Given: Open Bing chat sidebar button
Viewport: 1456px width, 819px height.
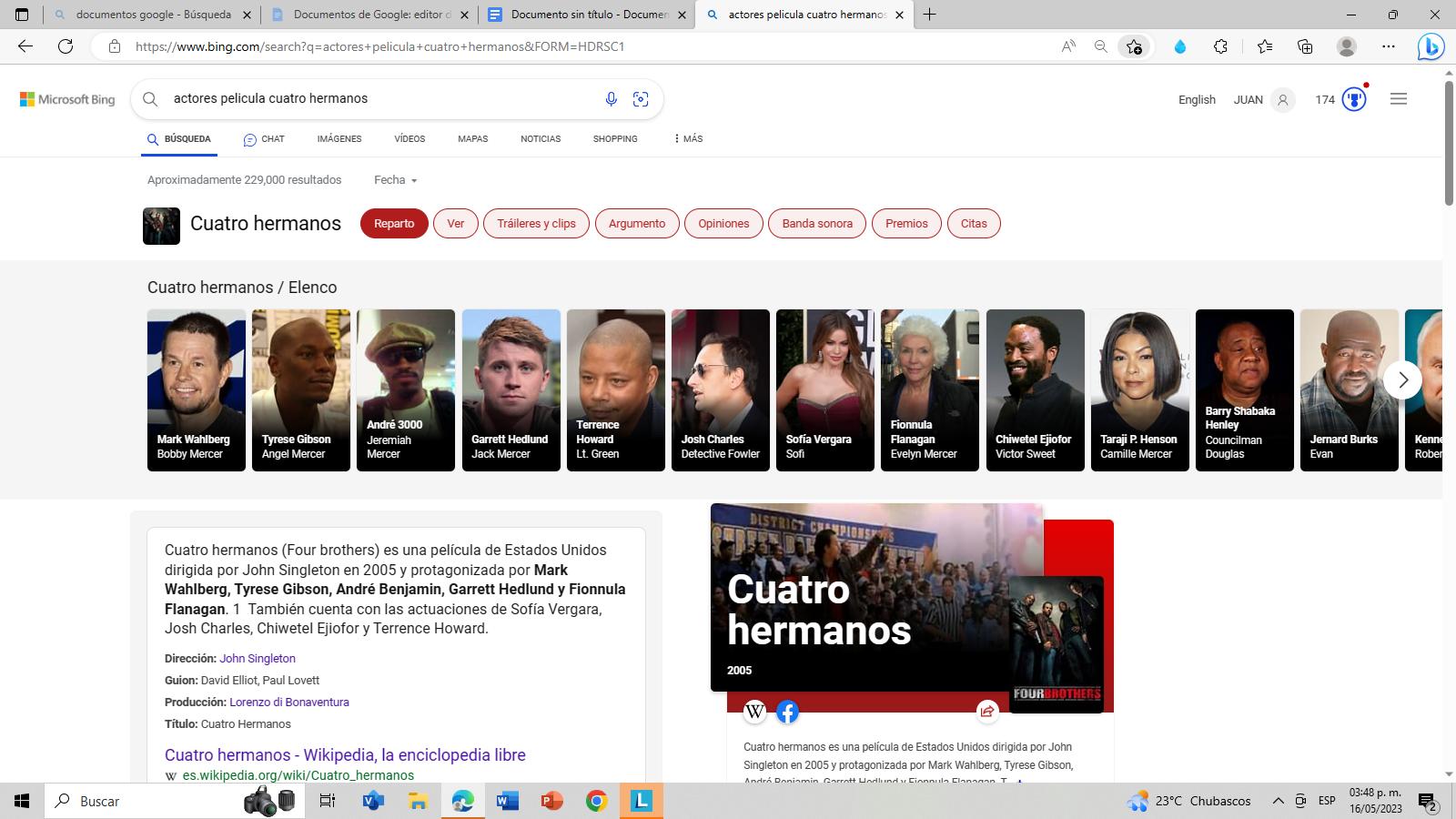Looking at the screenshot, I should point(1431,46).
